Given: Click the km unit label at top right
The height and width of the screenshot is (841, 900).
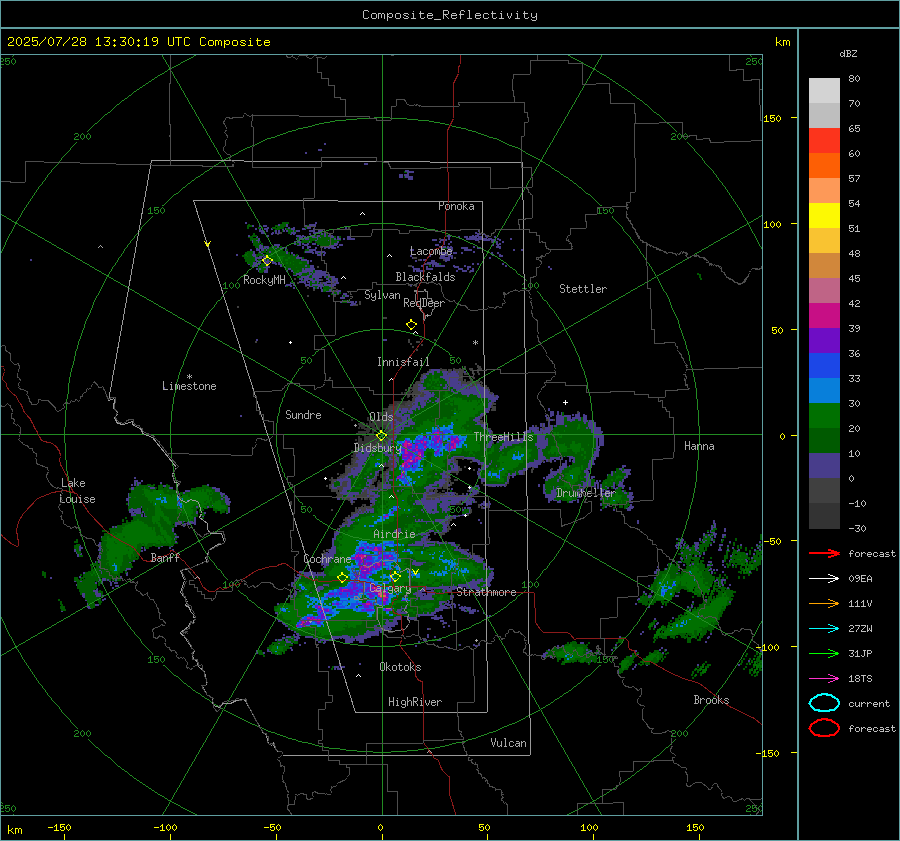Looking at the screenshot, I should point(782,42).
